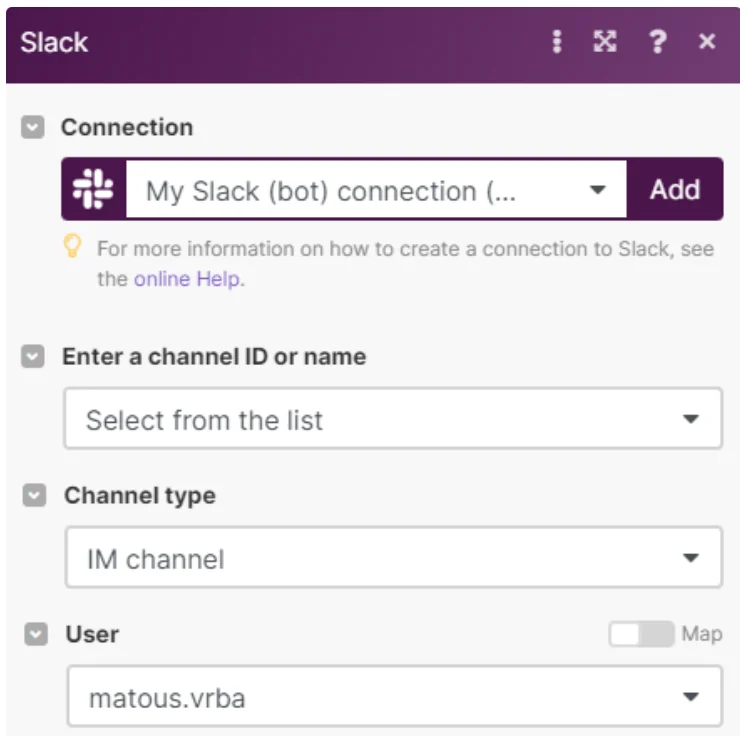Open the three-dot options menu in Slack header
The width and height of the screenshot is (740, 736).
557,42
